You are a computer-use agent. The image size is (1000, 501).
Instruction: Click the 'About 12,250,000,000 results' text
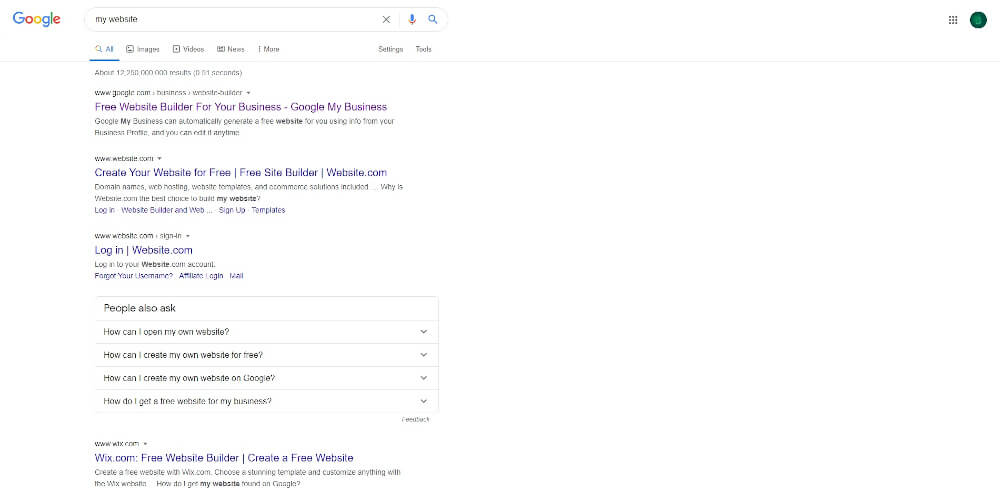pos(168,73)
